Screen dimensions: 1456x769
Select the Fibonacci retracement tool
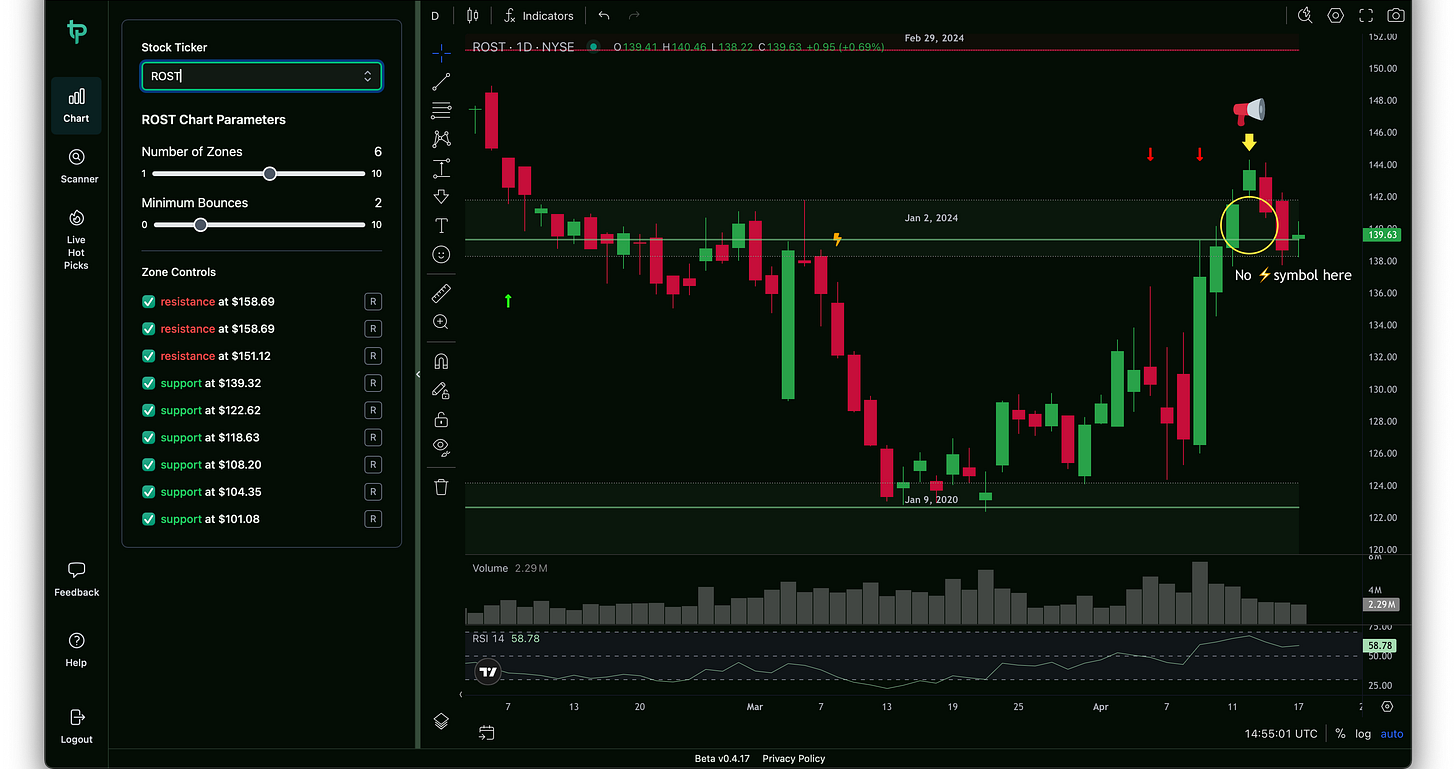click(441, 110)
